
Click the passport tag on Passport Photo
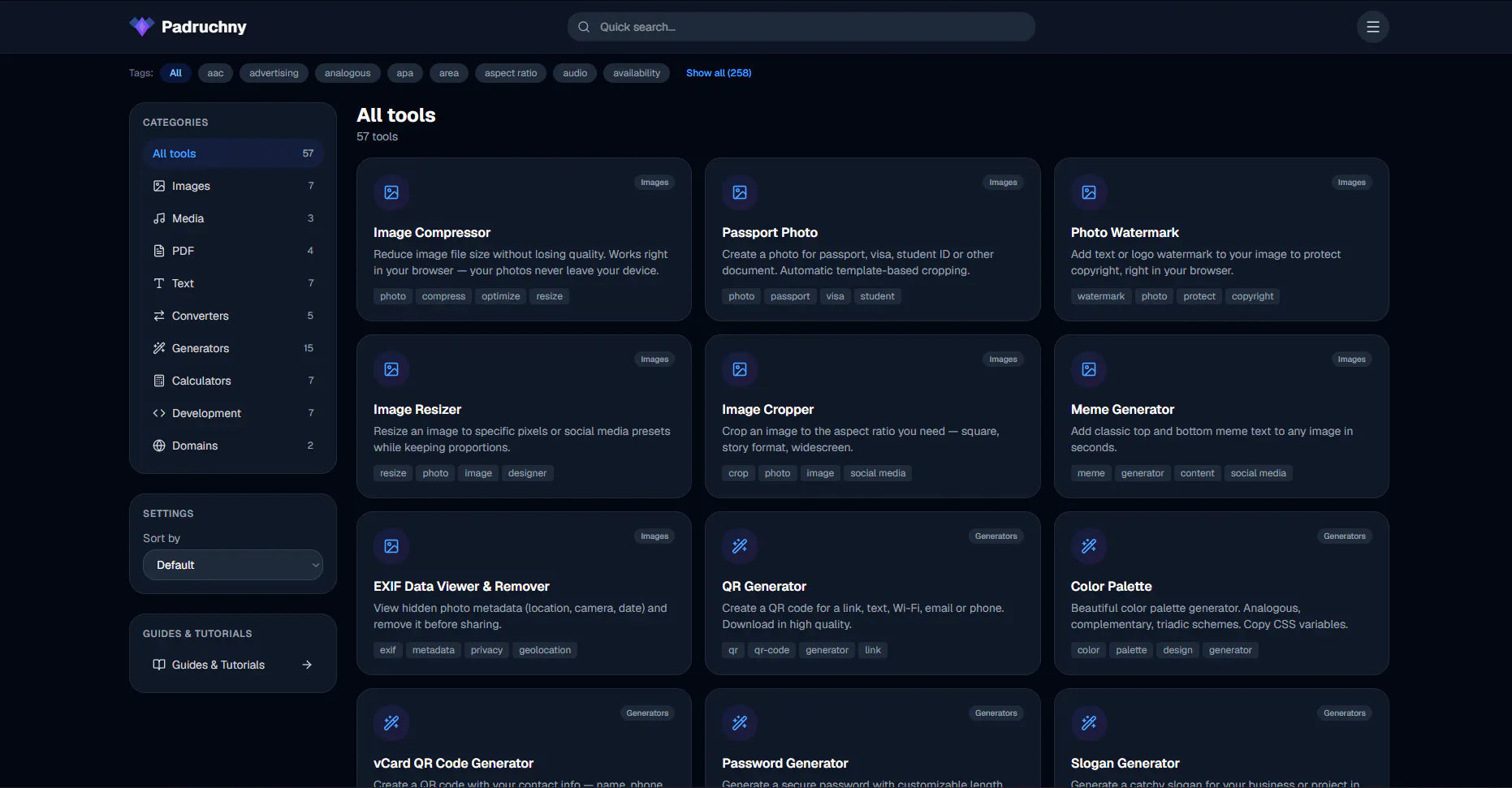790,296
